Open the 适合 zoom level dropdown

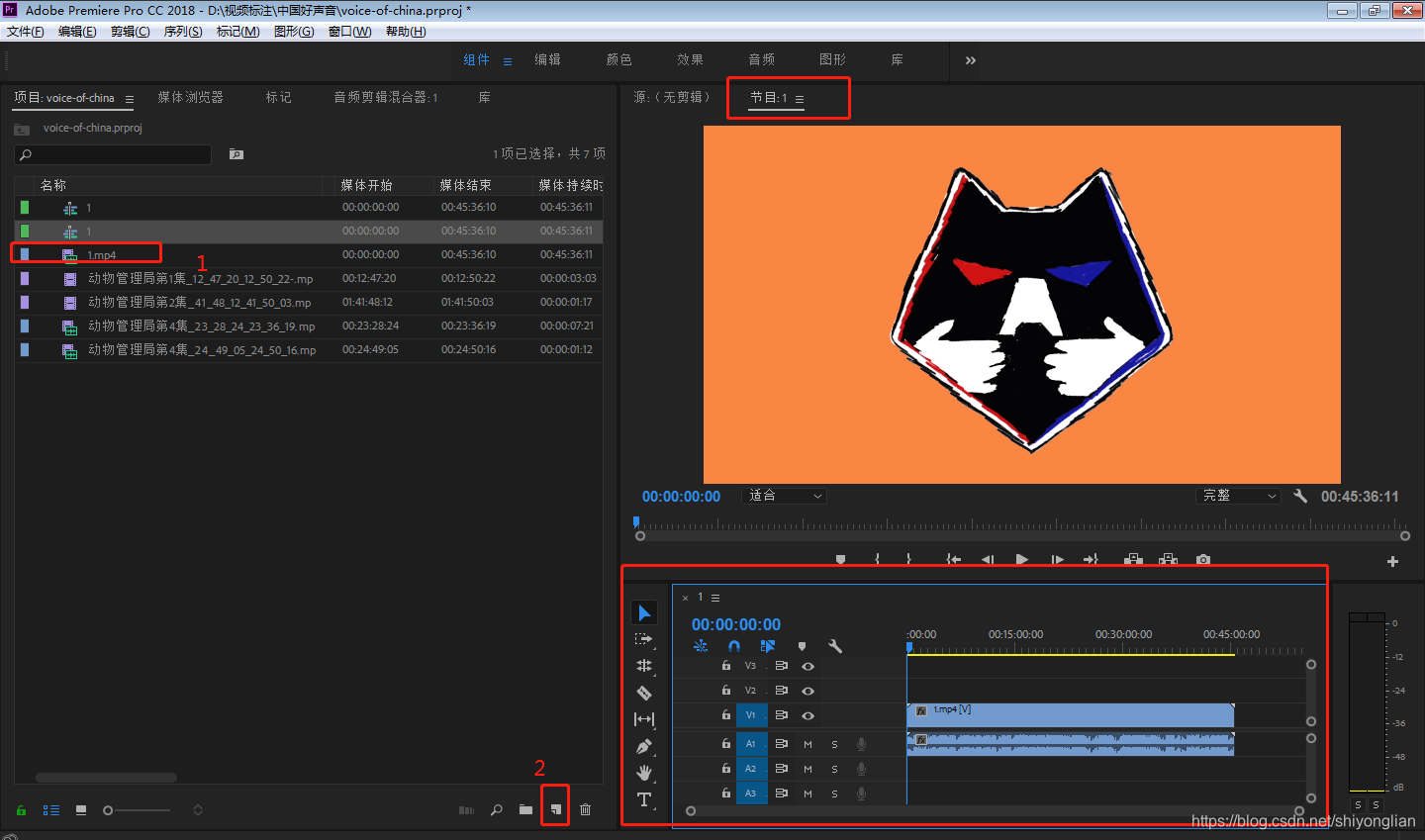[x=785, y=496]
